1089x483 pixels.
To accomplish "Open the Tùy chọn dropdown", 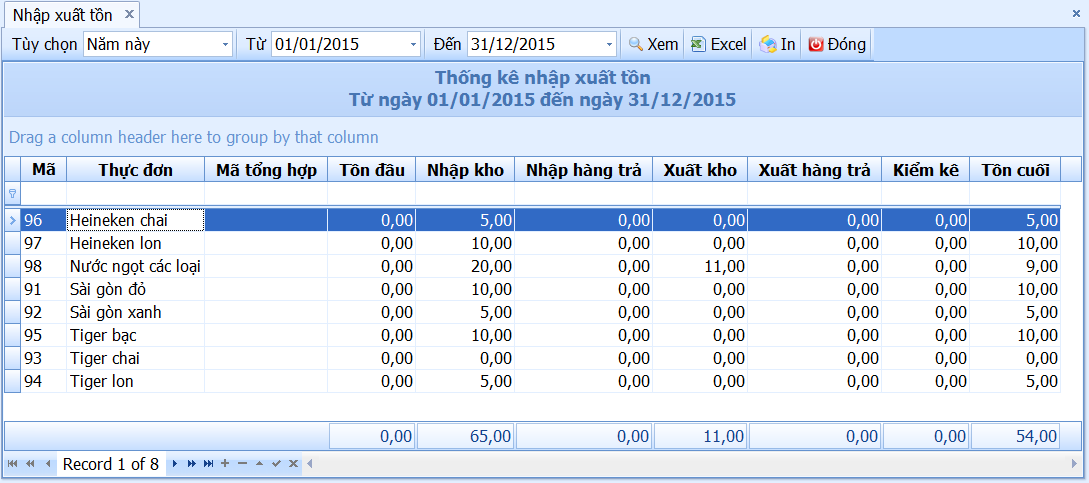I will pyautogui.click(x=226, y=44).
